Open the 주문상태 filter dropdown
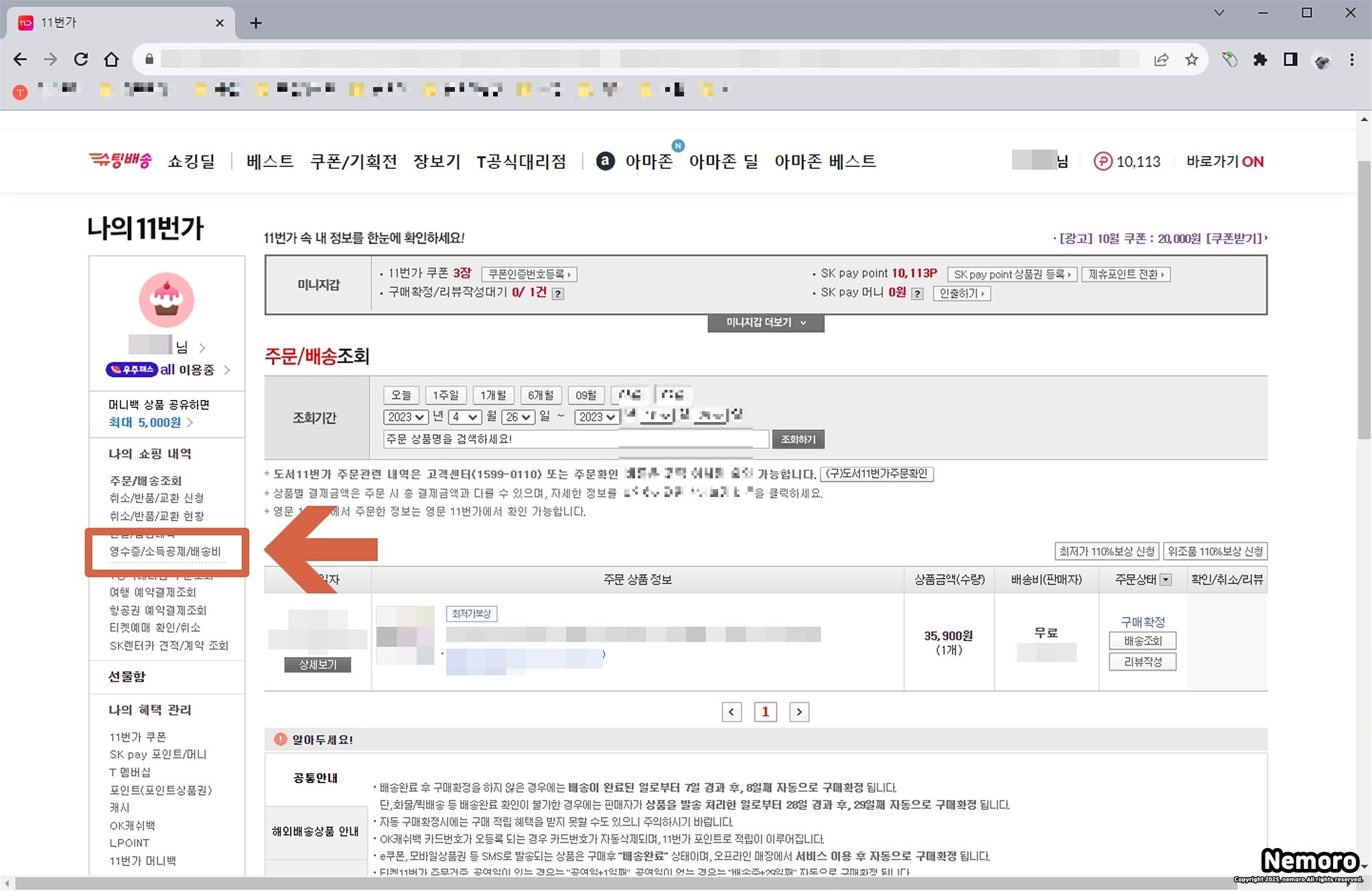1372x891 pixels. tap(1166, 579)
